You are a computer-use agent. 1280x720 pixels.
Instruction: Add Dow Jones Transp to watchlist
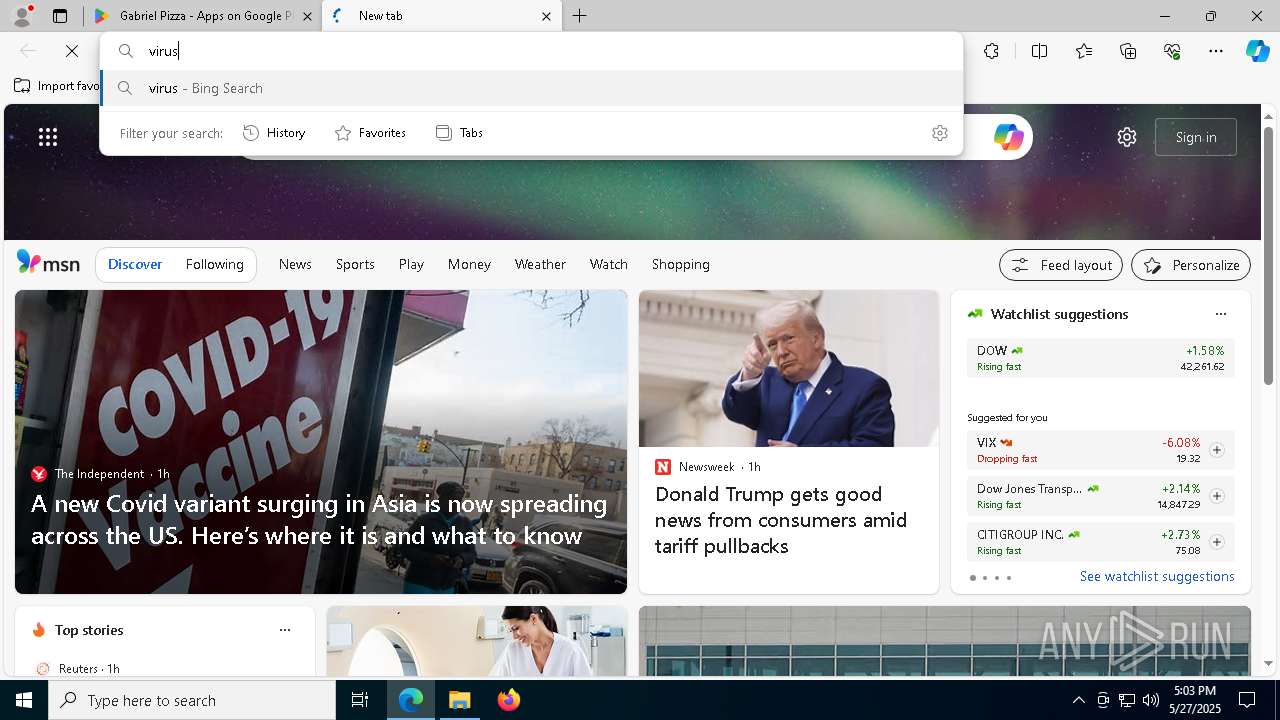click(x=1217, y=496)
